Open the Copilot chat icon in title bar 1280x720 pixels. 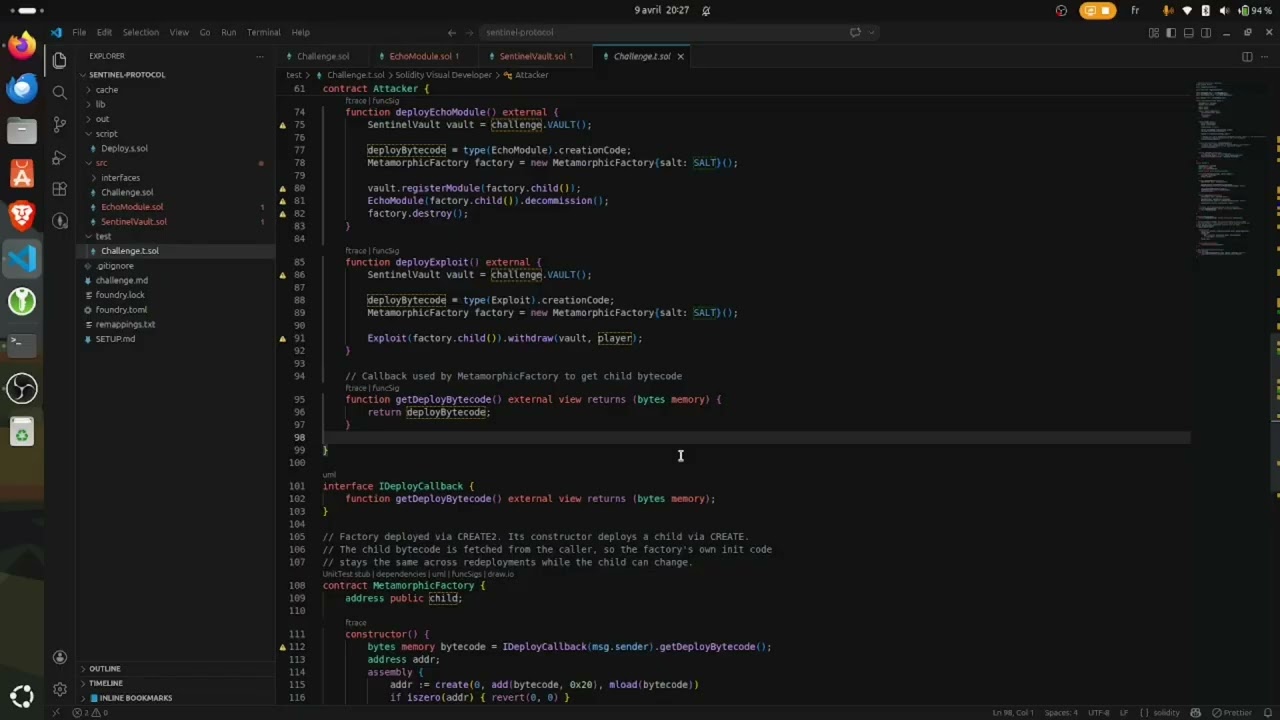855,32
